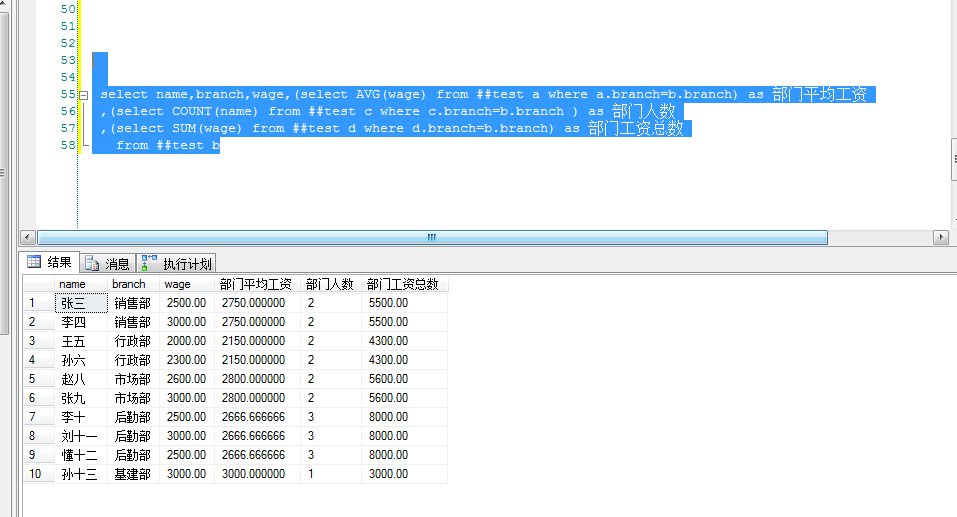Open the 消息 messages tab
Screen dimensions: 957x517
pos(107,264)
